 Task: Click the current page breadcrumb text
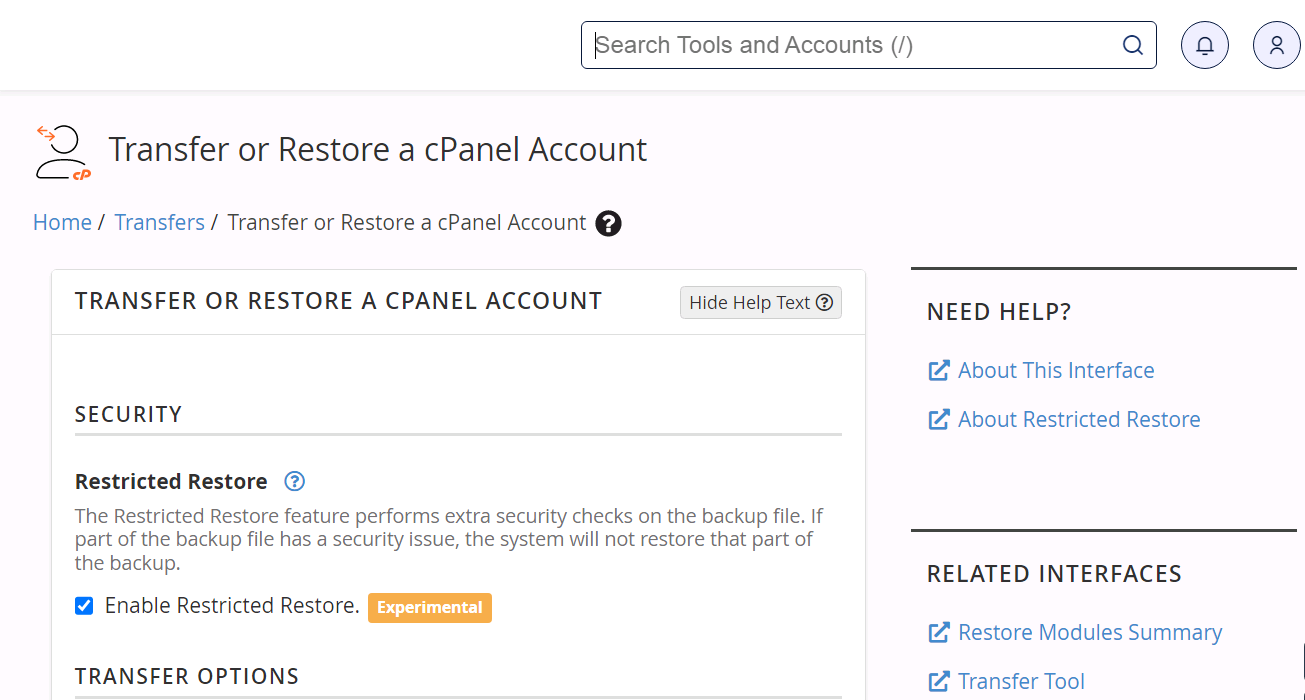pyautogui.click(x=407, y=222)
